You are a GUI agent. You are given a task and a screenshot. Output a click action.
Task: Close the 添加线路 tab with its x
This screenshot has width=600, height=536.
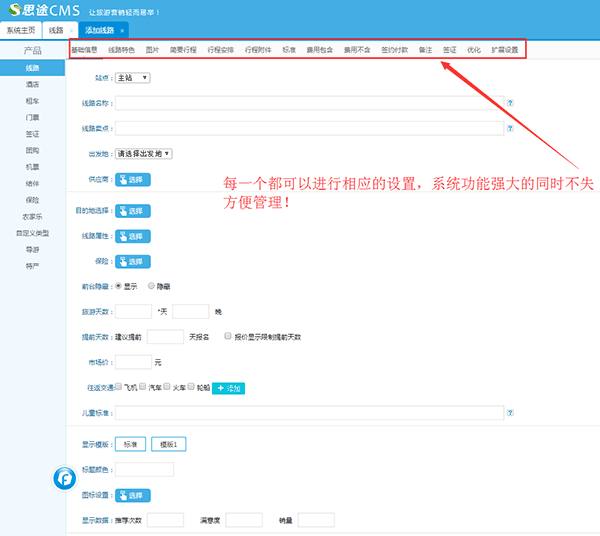pyautogui.click(x=122, y=31)
